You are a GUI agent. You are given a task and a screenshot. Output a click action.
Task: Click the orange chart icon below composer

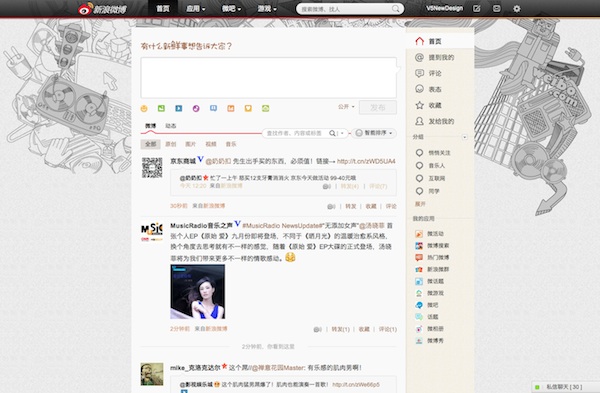tap(231, 109)
